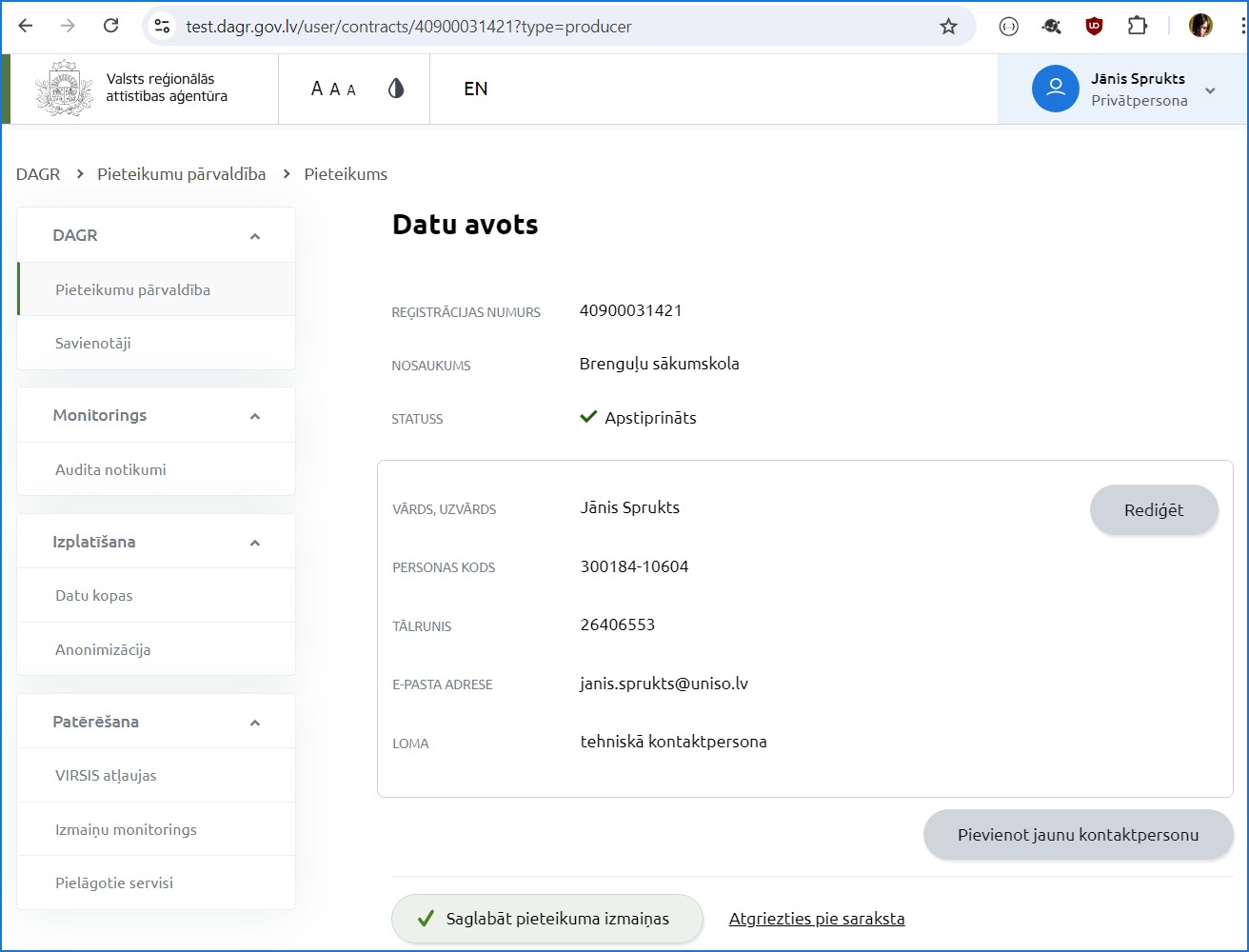Collapse the DAGR sidebar section
Image resolution: width=1249 pixels, height=952 pixels.
[x=254, y=236]
